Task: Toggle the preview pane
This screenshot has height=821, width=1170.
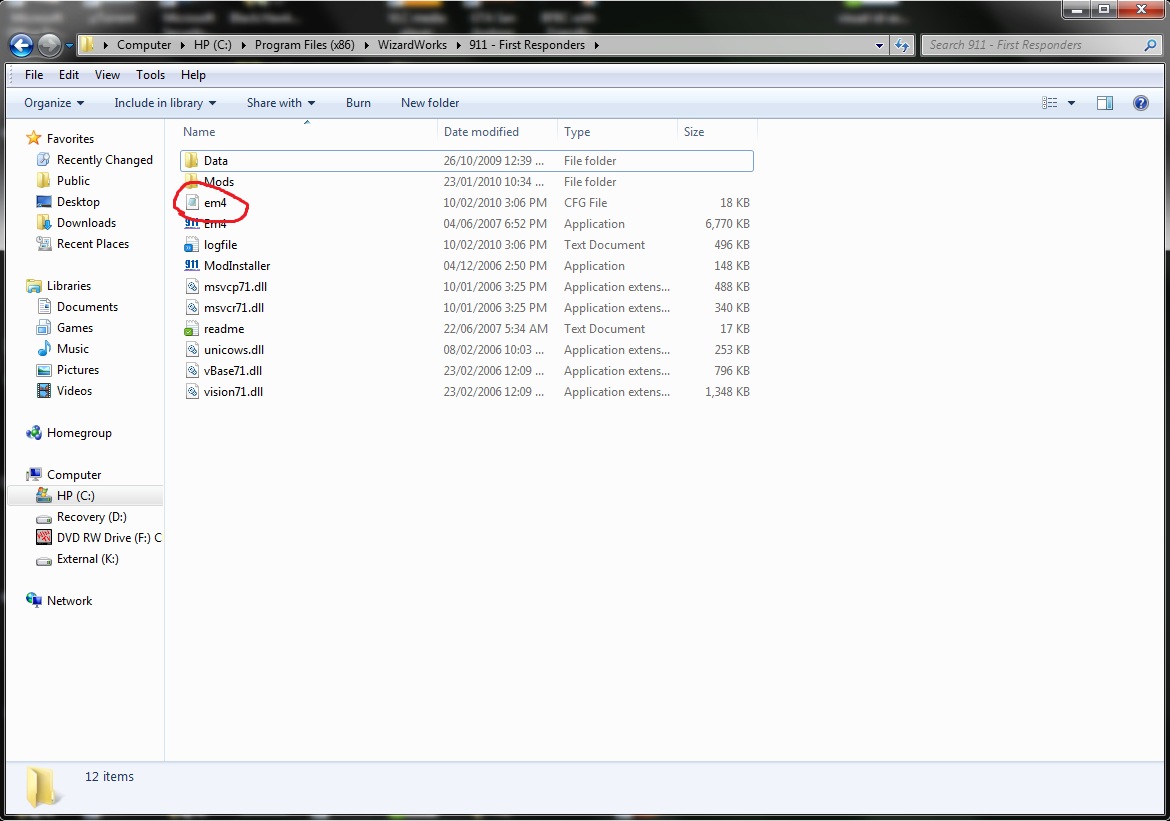Action: pyautogui.click(x=1105, y=103)
